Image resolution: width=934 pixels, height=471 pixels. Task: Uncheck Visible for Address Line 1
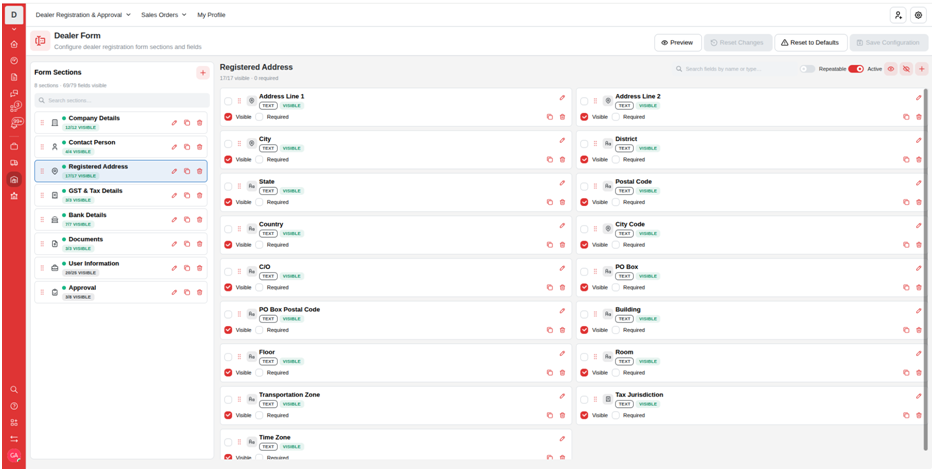point(228,117)
